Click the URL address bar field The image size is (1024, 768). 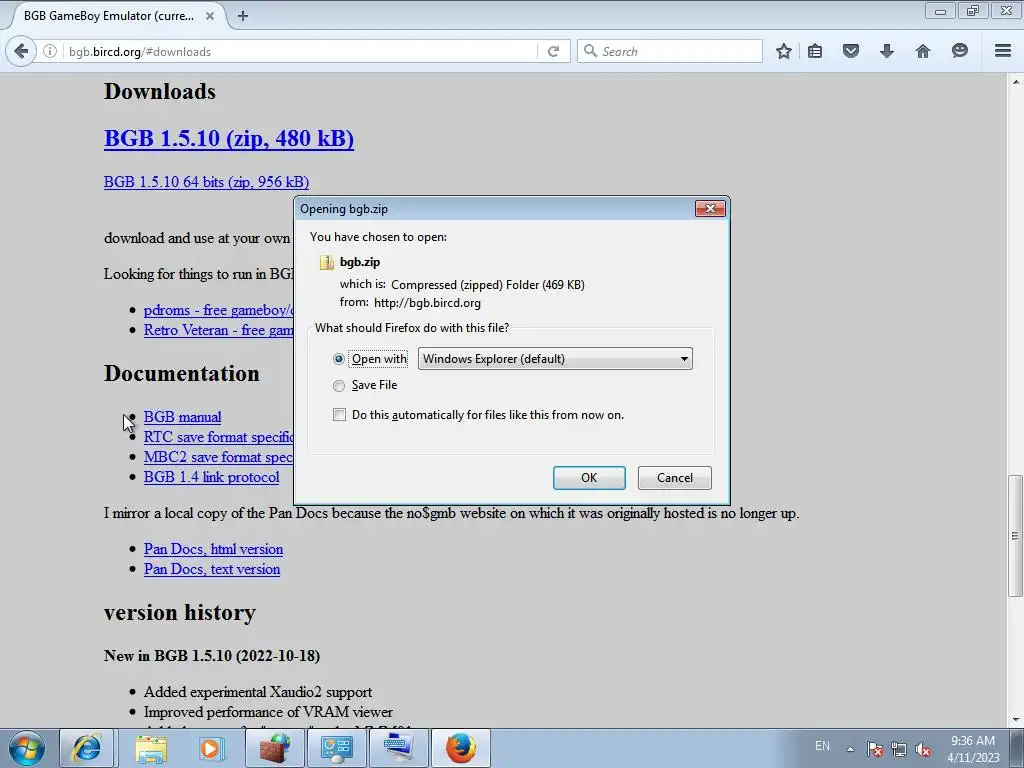point(300,51)
